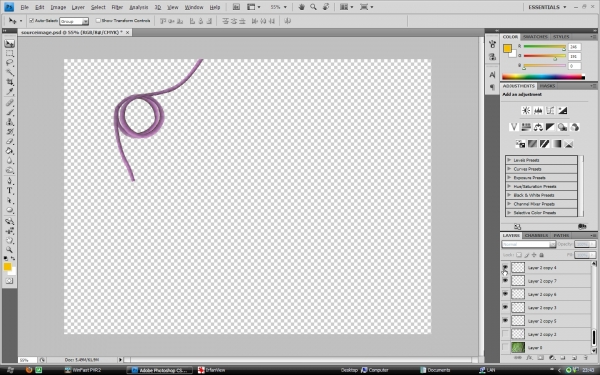Select the Horizontal Type tool
600x375 pixels.
10,191
